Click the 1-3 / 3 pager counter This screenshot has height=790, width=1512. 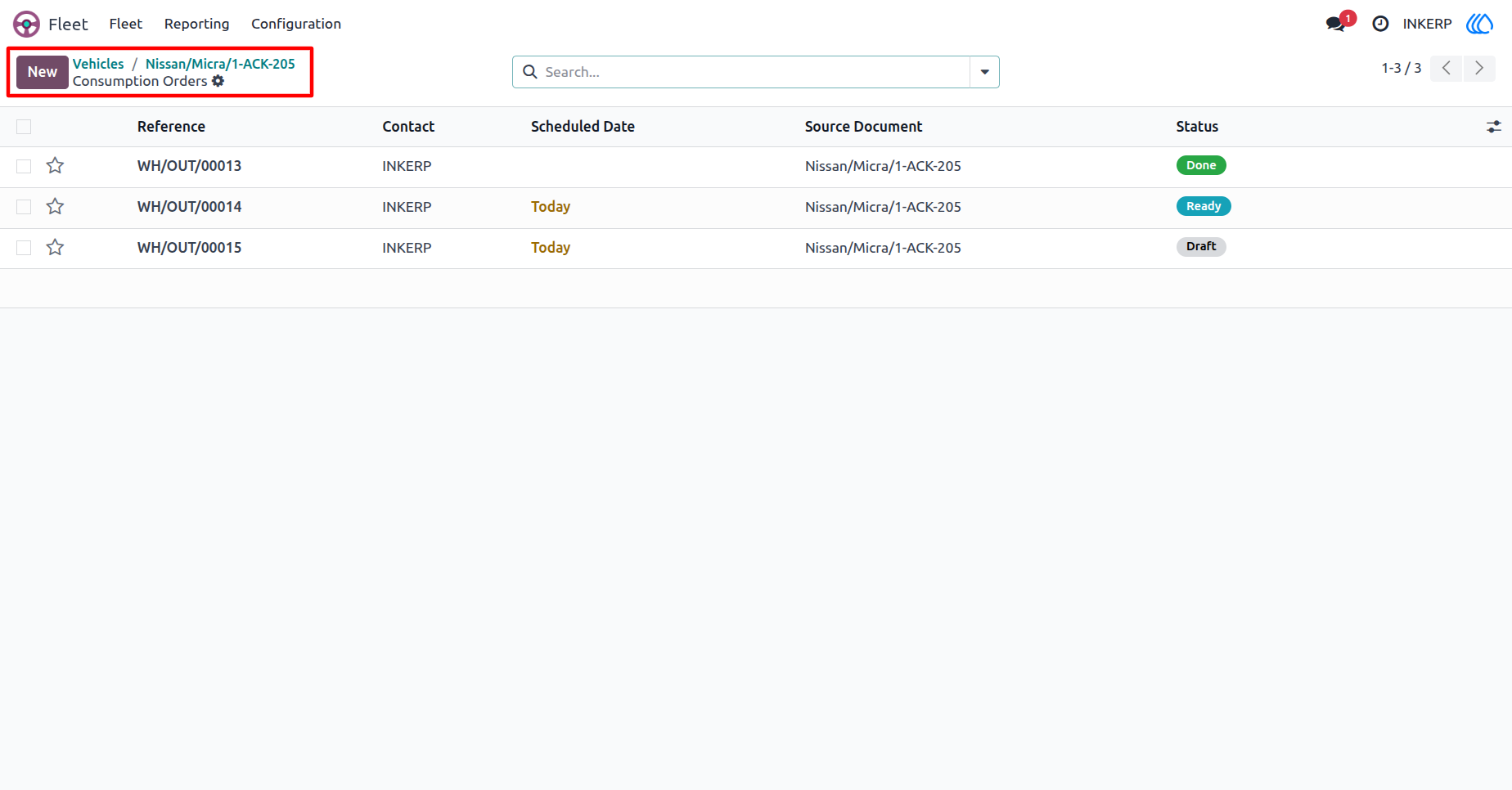tap(1402, 68)
